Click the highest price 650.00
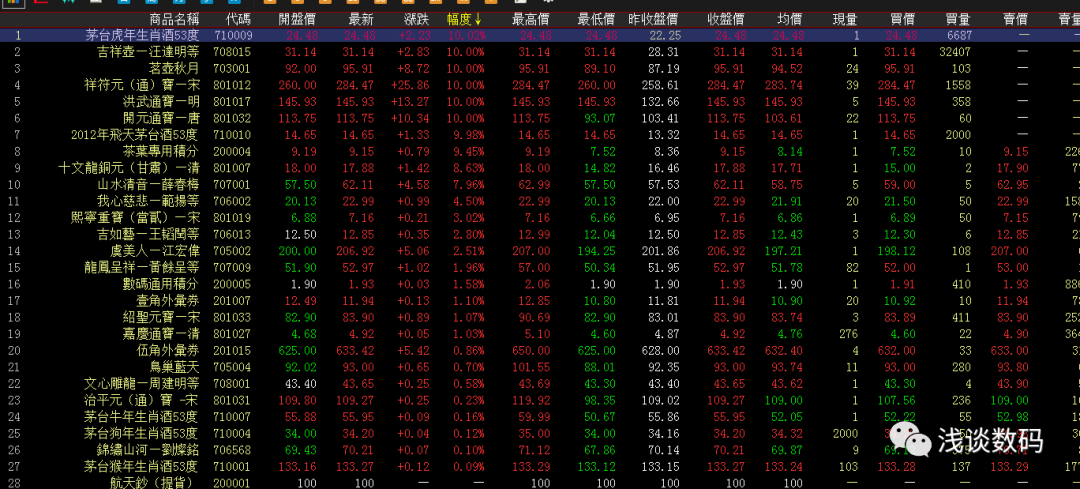The width and height of the screenshot is (1080, 489). (x=530, y=350)
